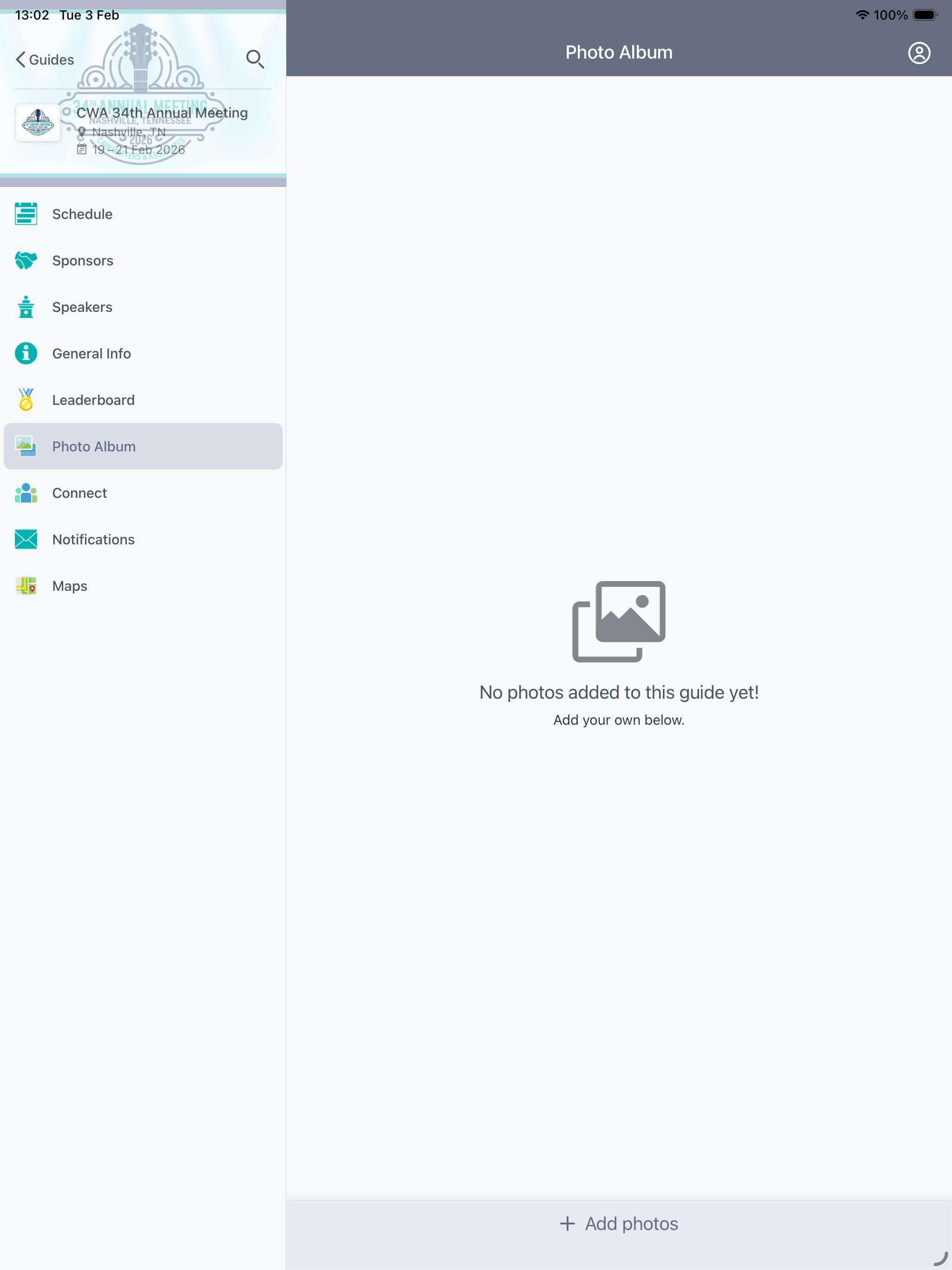Open the Speakers section

tap(143, 307)
